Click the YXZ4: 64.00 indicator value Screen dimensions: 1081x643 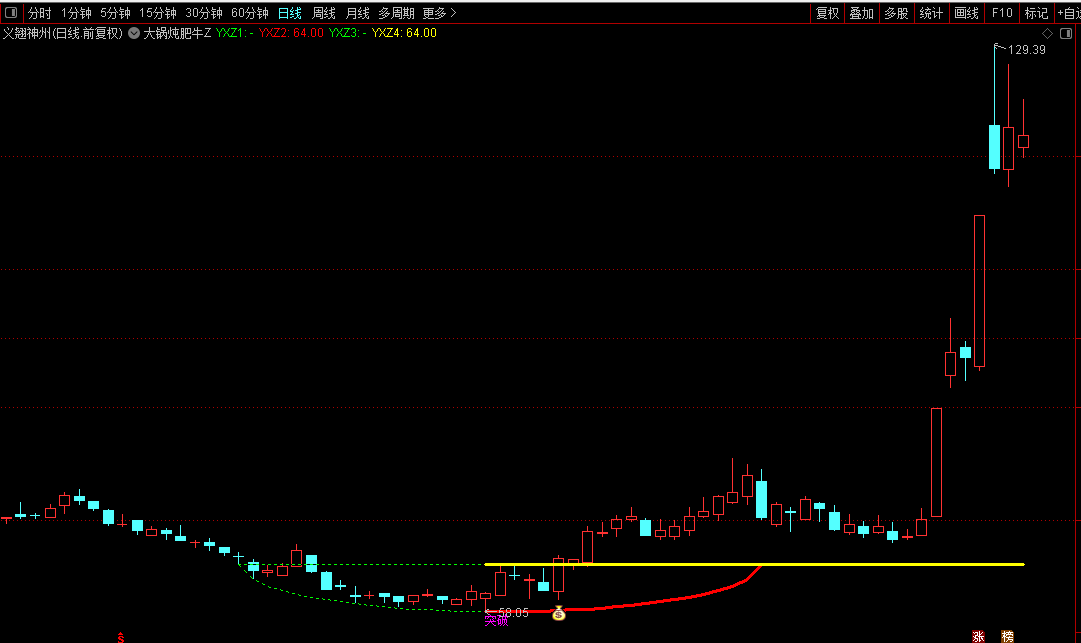point(404,33)
